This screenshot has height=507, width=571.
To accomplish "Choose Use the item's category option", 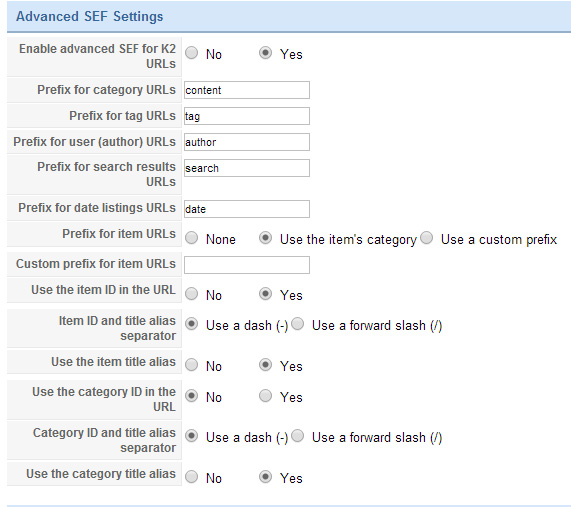I will 265,238.
